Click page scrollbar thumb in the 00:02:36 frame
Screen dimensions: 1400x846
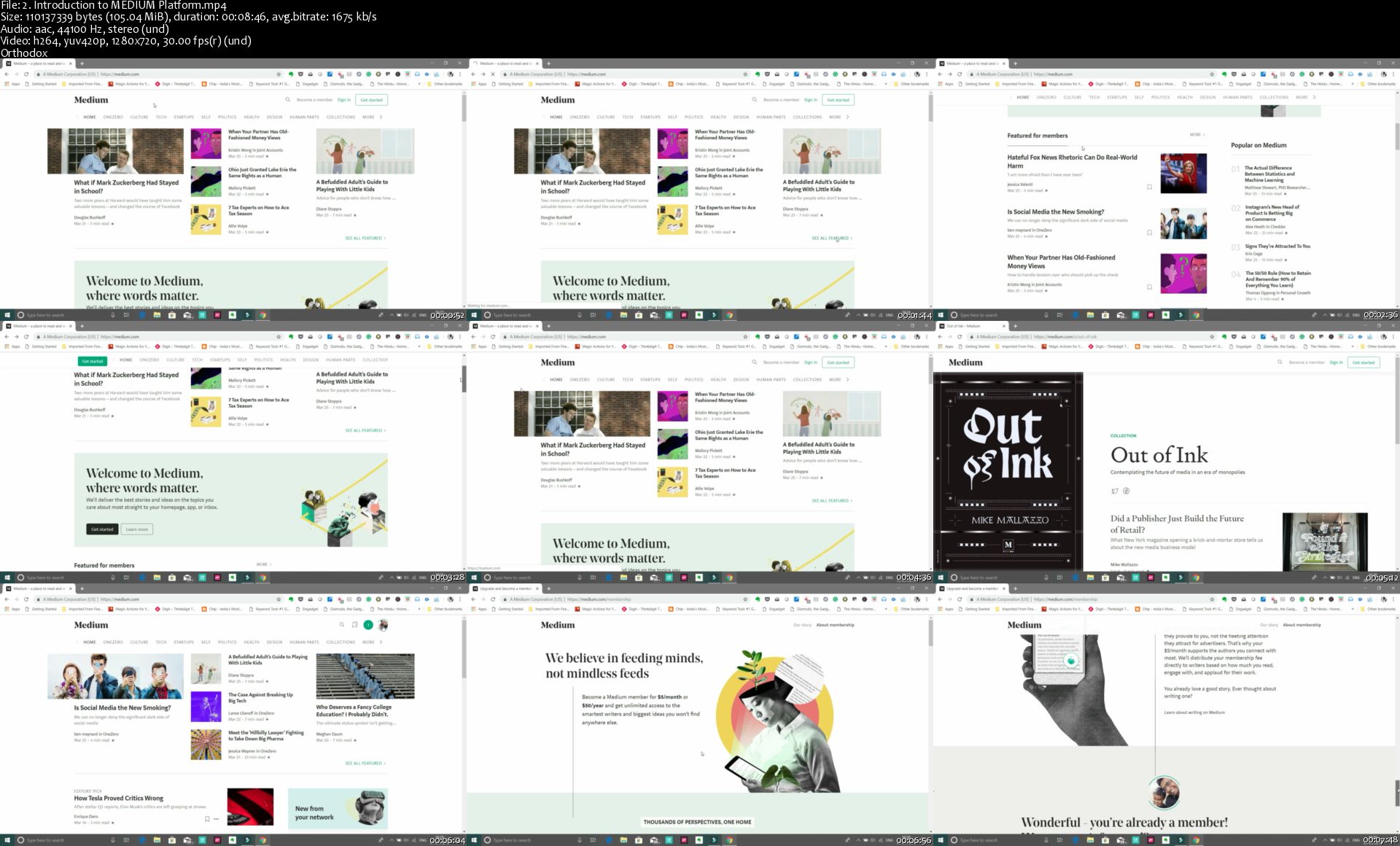pos(1397,136)
